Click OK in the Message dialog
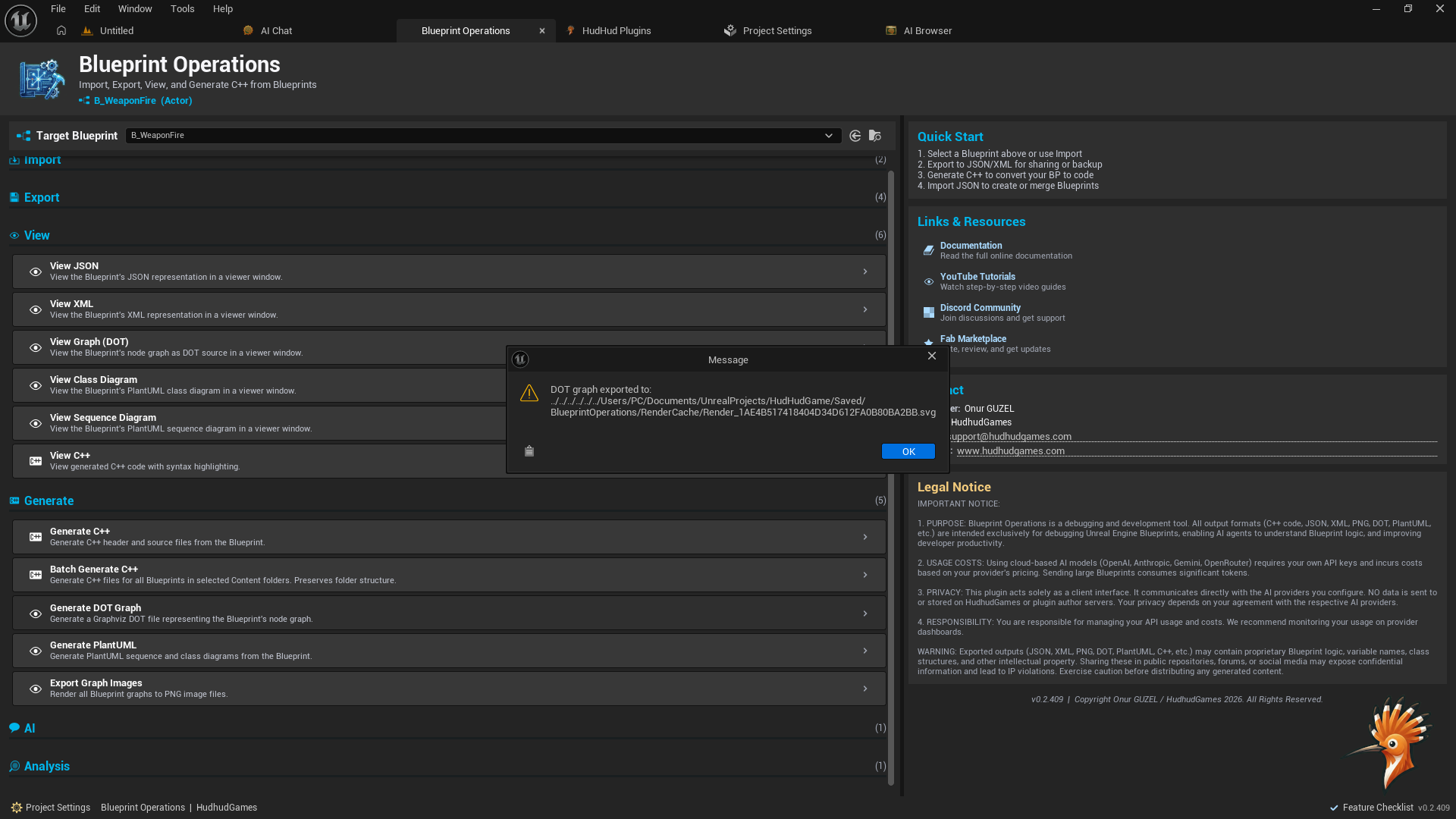The height and width of the screenshot is (819, 1456). [x=908, y=451]
